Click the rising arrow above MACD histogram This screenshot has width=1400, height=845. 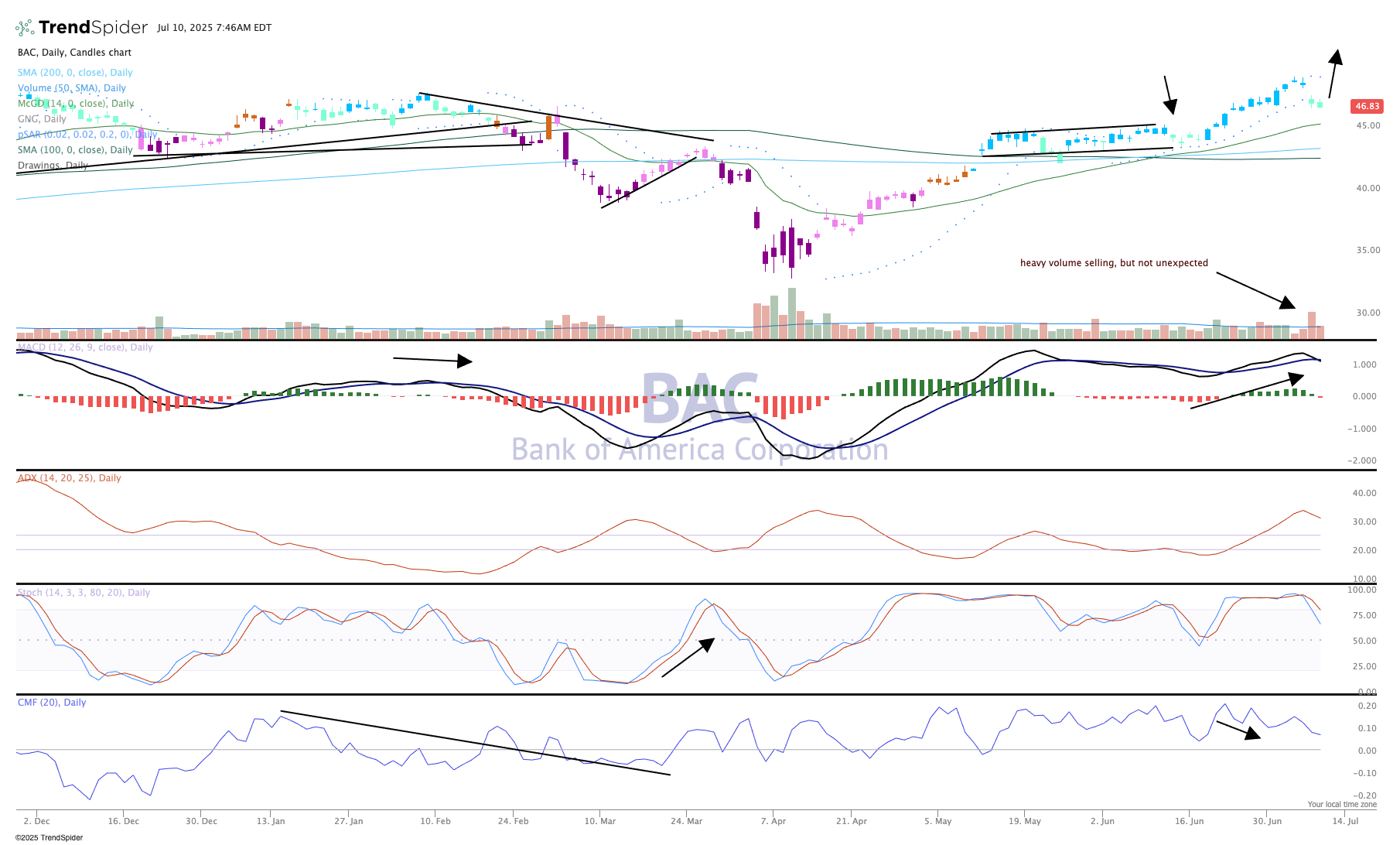pos(1247,391)
